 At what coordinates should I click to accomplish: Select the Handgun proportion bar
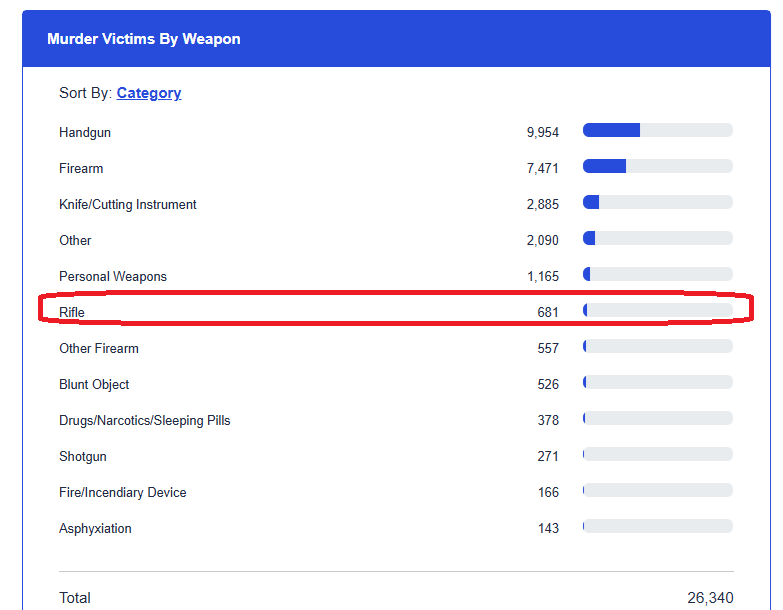(658, 130)
